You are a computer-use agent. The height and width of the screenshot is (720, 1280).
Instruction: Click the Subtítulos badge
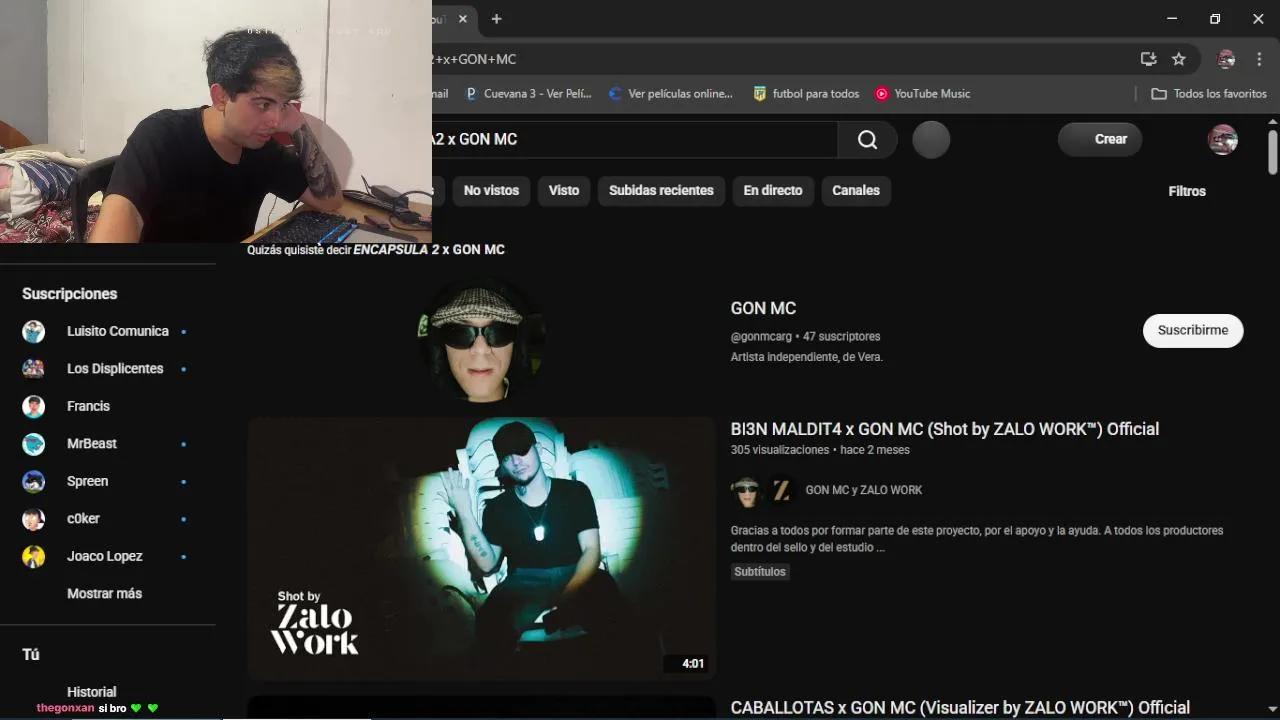pyautogui.click(x=760, y=572)
